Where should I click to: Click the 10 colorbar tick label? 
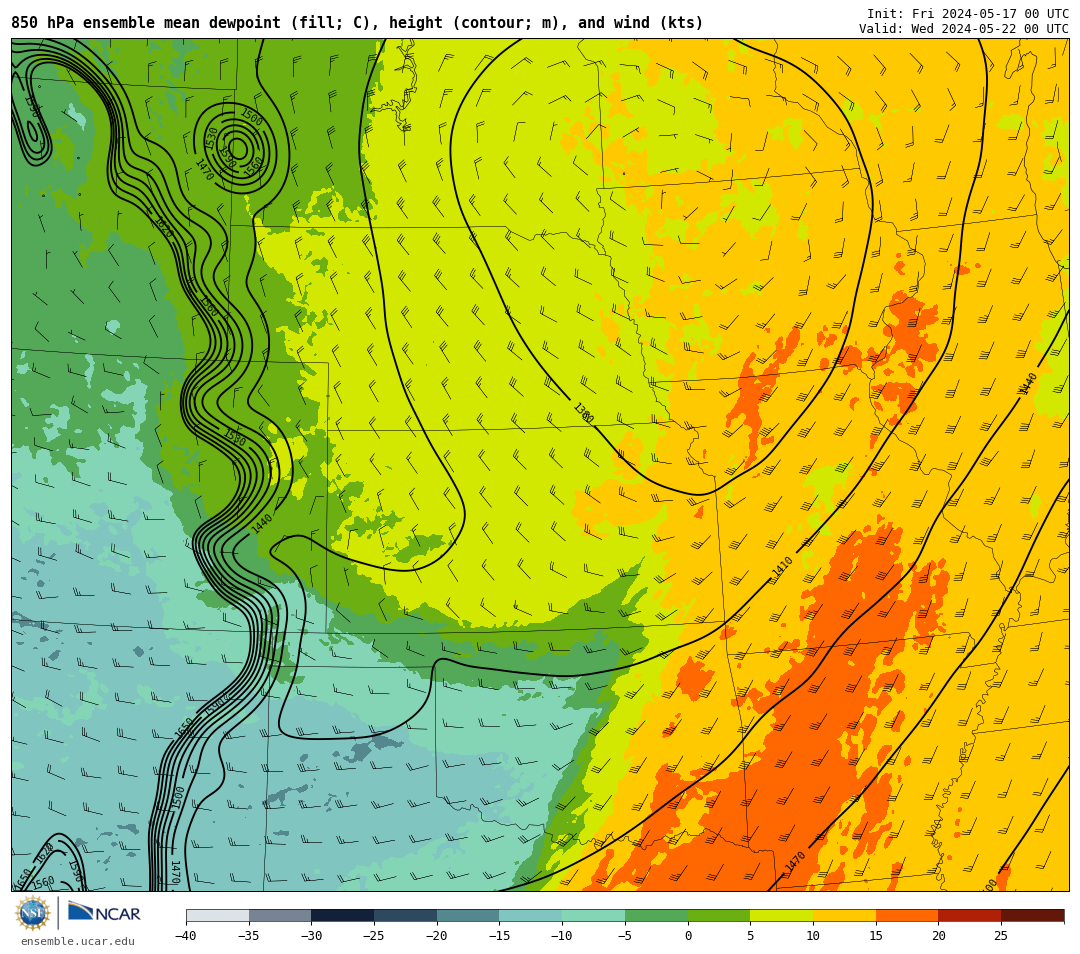tap(813, 935)
